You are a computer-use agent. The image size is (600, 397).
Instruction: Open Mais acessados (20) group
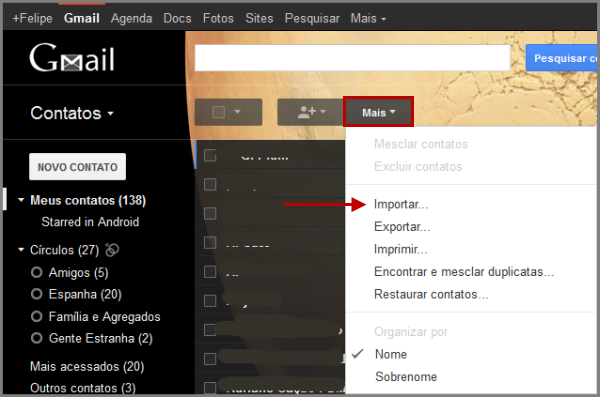point(87,366)
